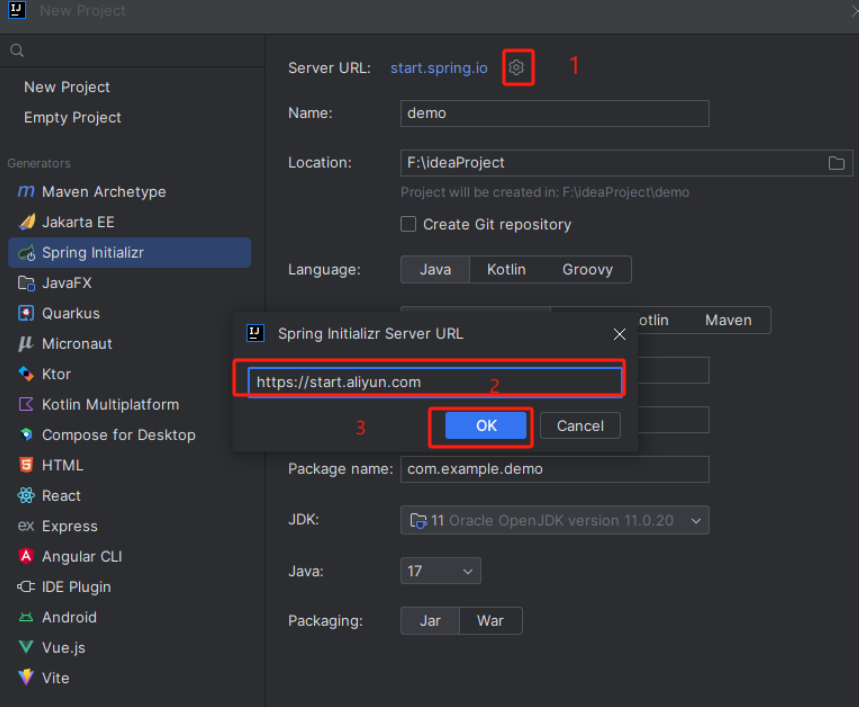Click the project Name field
Screen dimensions: 859x707
pos(554,113)
